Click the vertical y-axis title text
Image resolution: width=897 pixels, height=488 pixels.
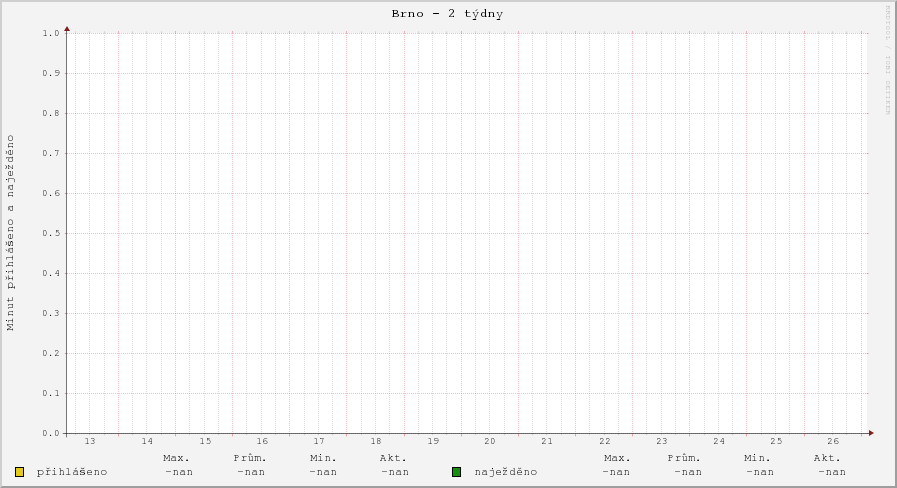pos(11,232)
